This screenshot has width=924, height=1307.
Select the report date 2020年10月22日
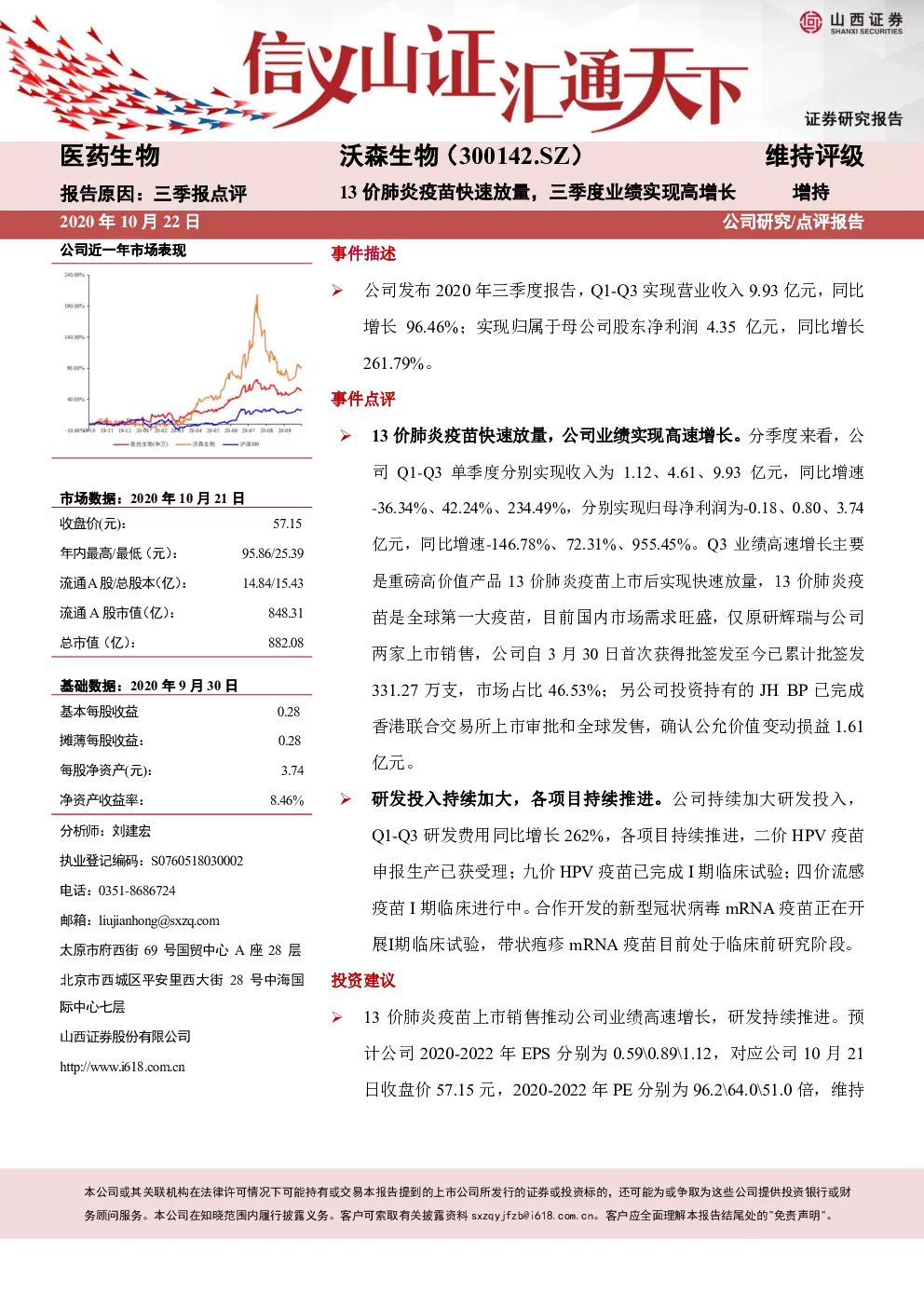(x=129, y=223)
